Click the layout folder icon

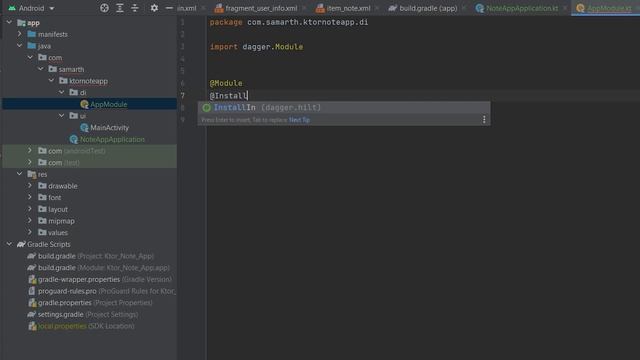42,209
